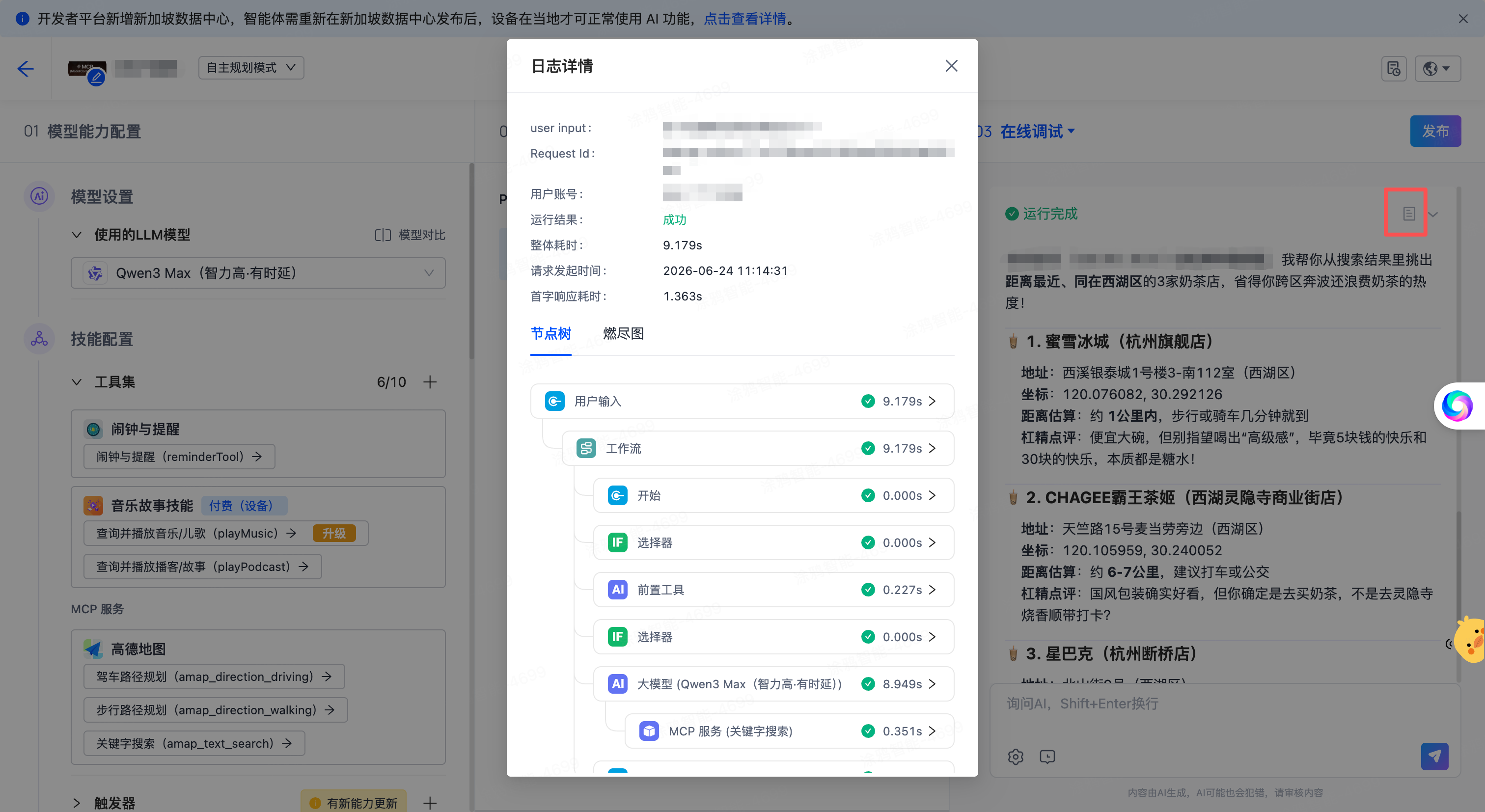This screenshot has height=812, width=1485.
Task: Click the 技能配置 icon
Action: point(39,339)
